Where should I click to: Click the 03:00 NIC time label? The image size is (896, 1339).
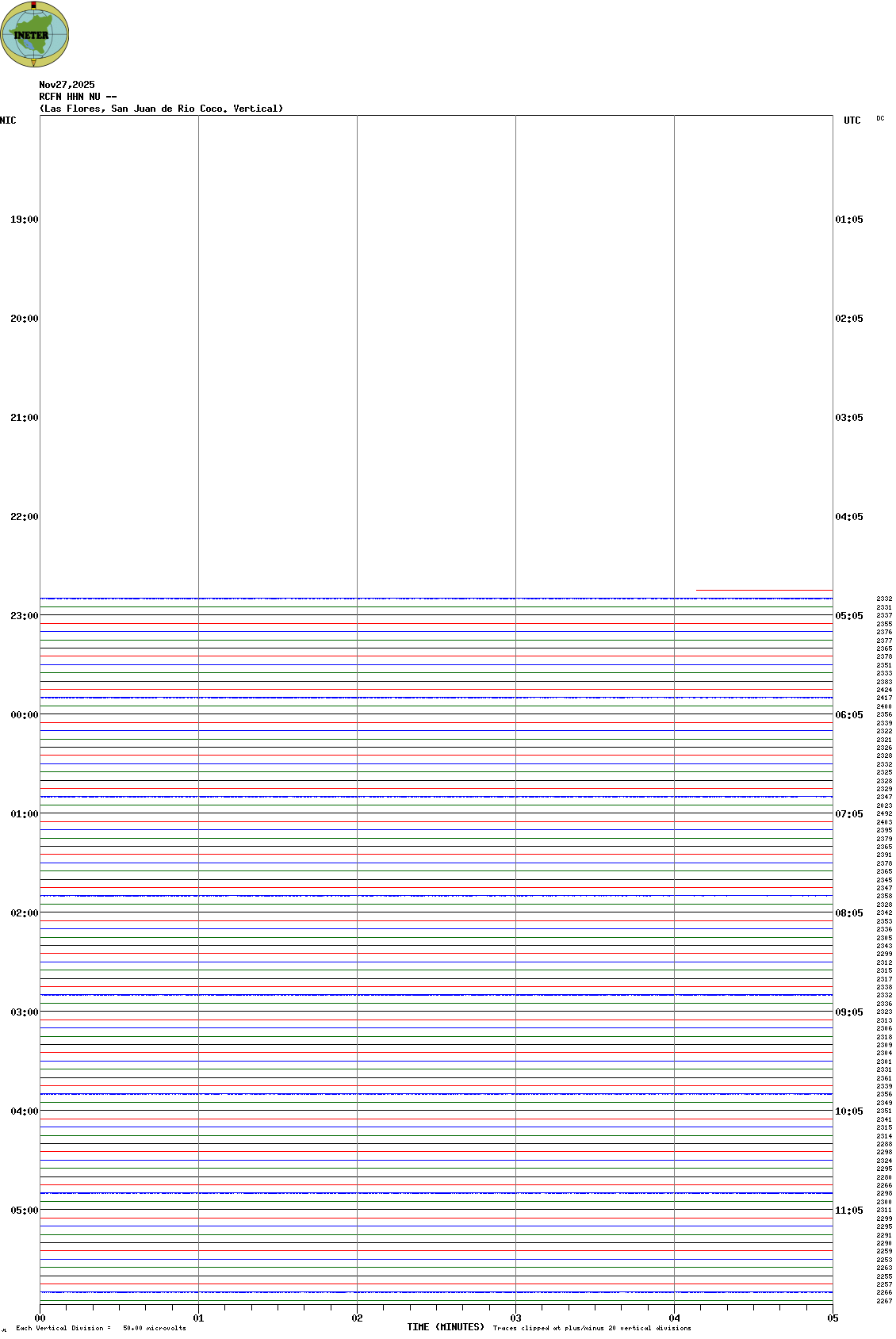coord(24,1012)
